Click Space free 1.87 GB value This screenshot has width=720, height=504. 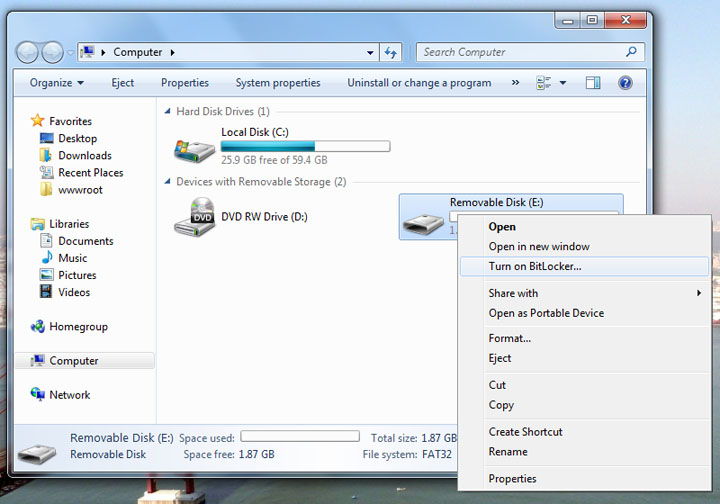click(x=257, y=454)
